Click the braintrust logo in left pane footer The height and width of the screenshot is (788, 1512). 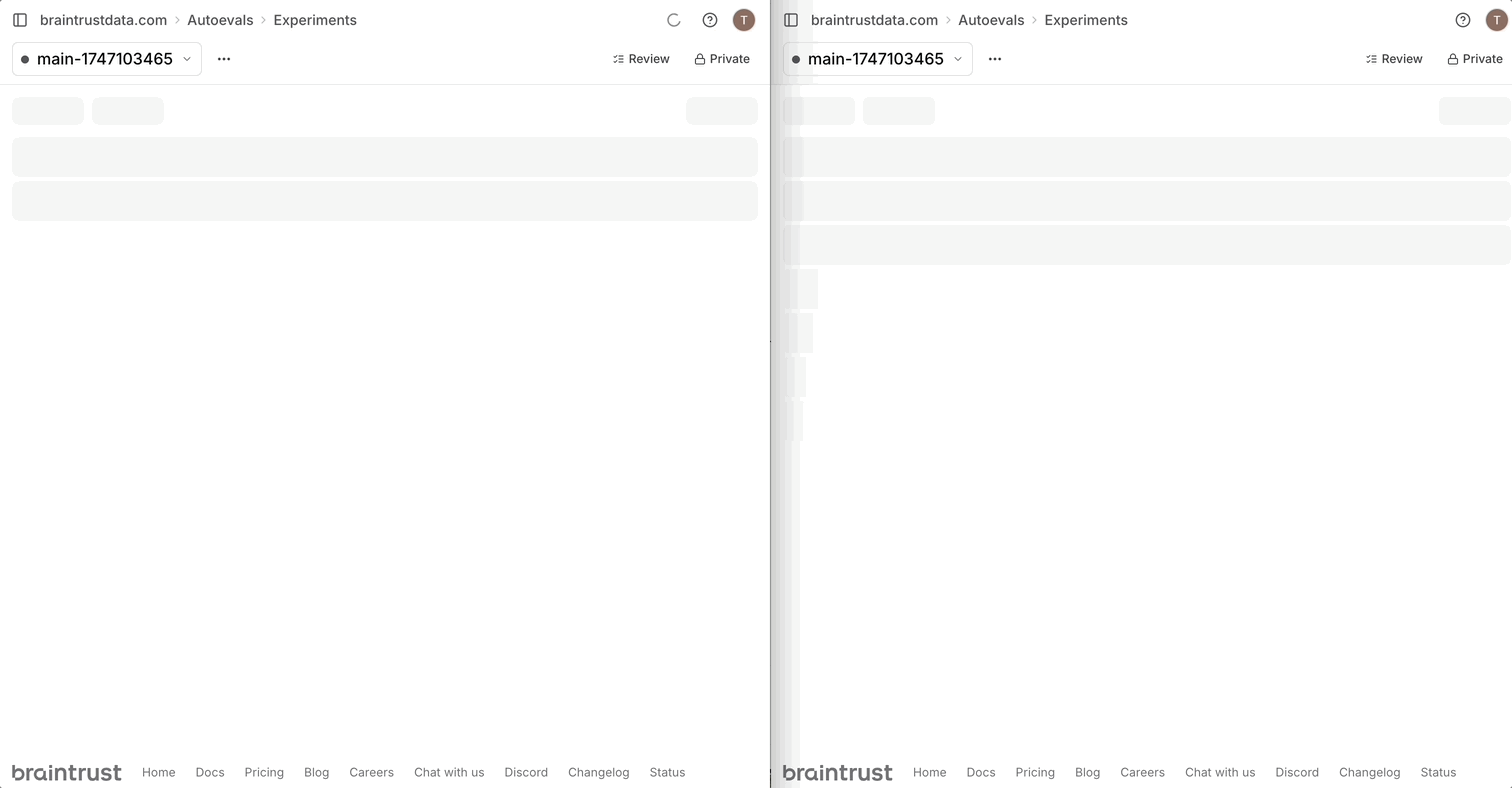(x=67, y=772)
